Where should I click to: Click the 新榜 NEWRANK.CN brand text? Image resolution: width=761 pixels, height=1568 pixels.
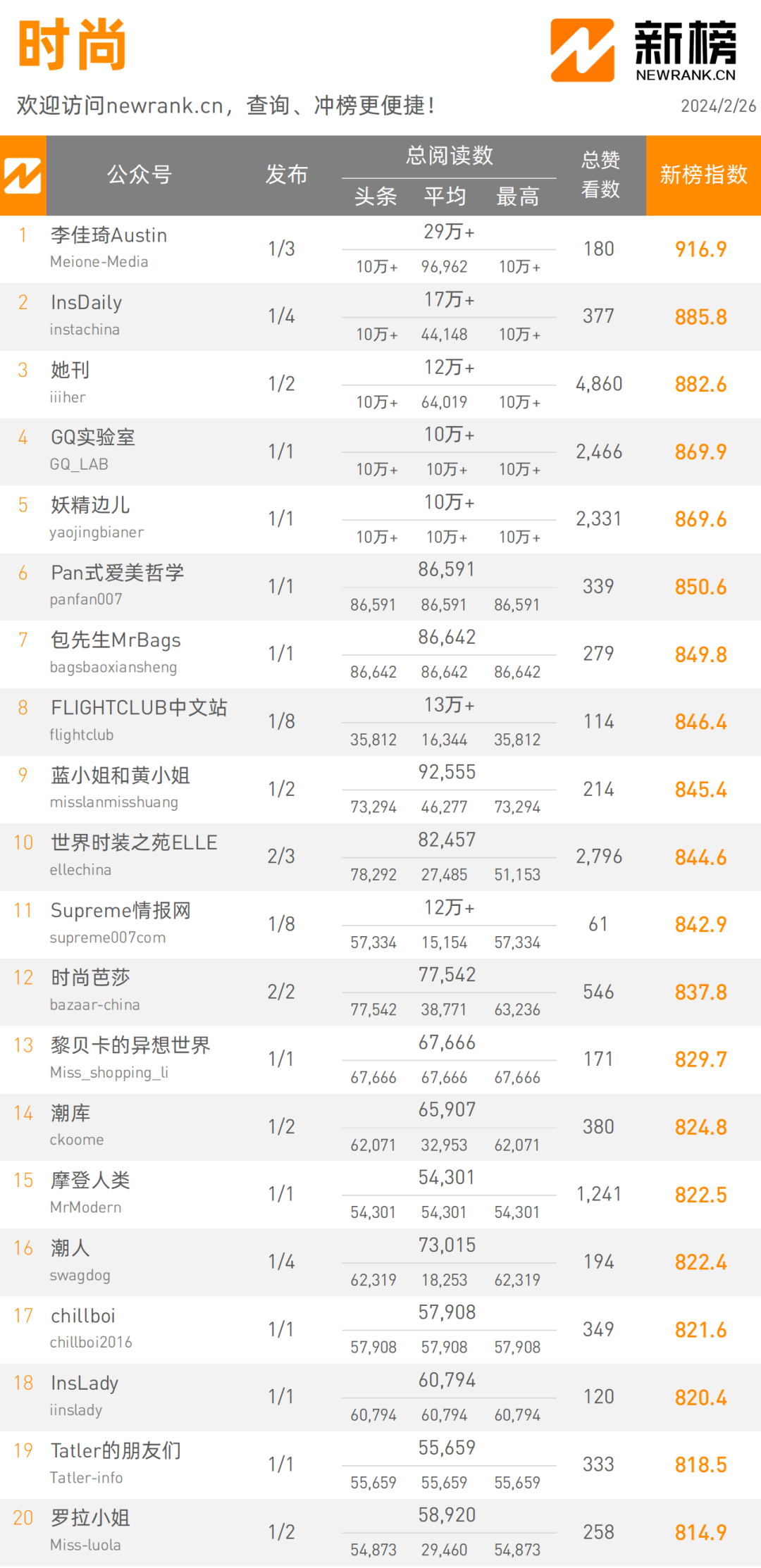[686, 51]
